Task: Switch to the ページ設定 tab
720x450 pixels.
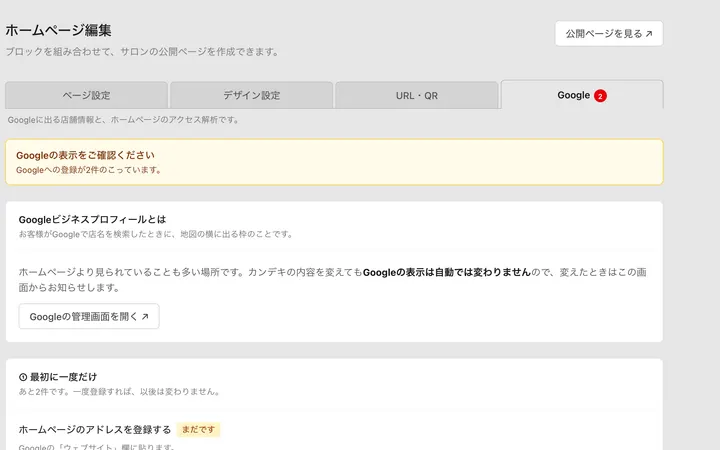Action: [86, 96]
